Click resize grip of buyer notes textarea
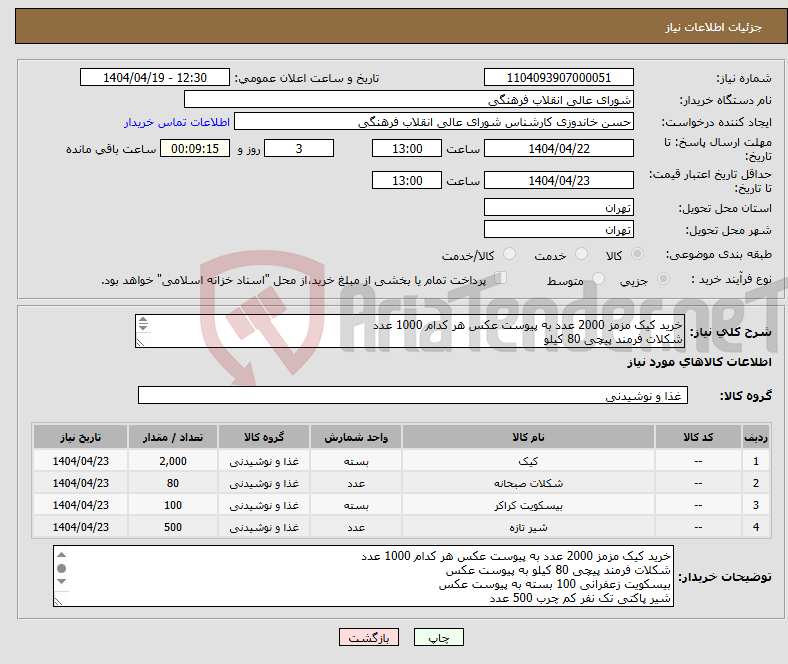Viewport: 788px width, 664px height. pyautogui.click(x=59, y=601)
